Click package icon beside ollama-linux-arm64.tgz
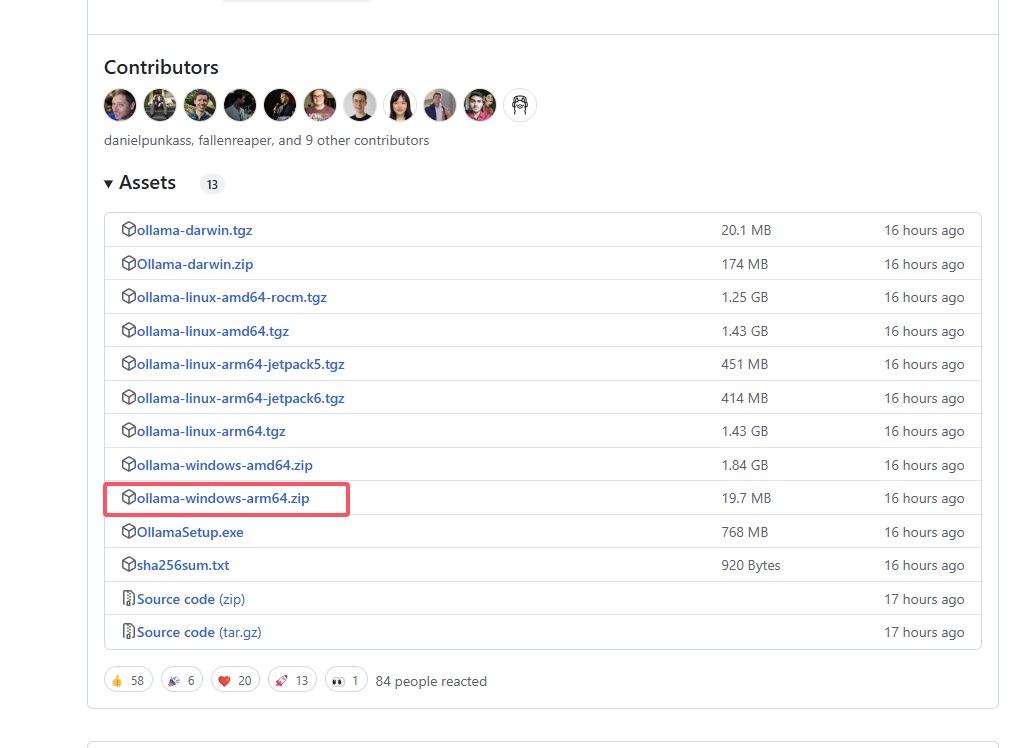This screenshot has width=1026, height=748. (x=128, y=430)
